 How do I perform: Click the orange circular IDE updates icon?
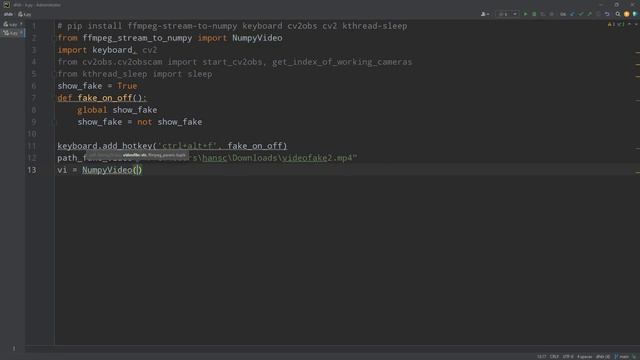pos(627,14)
